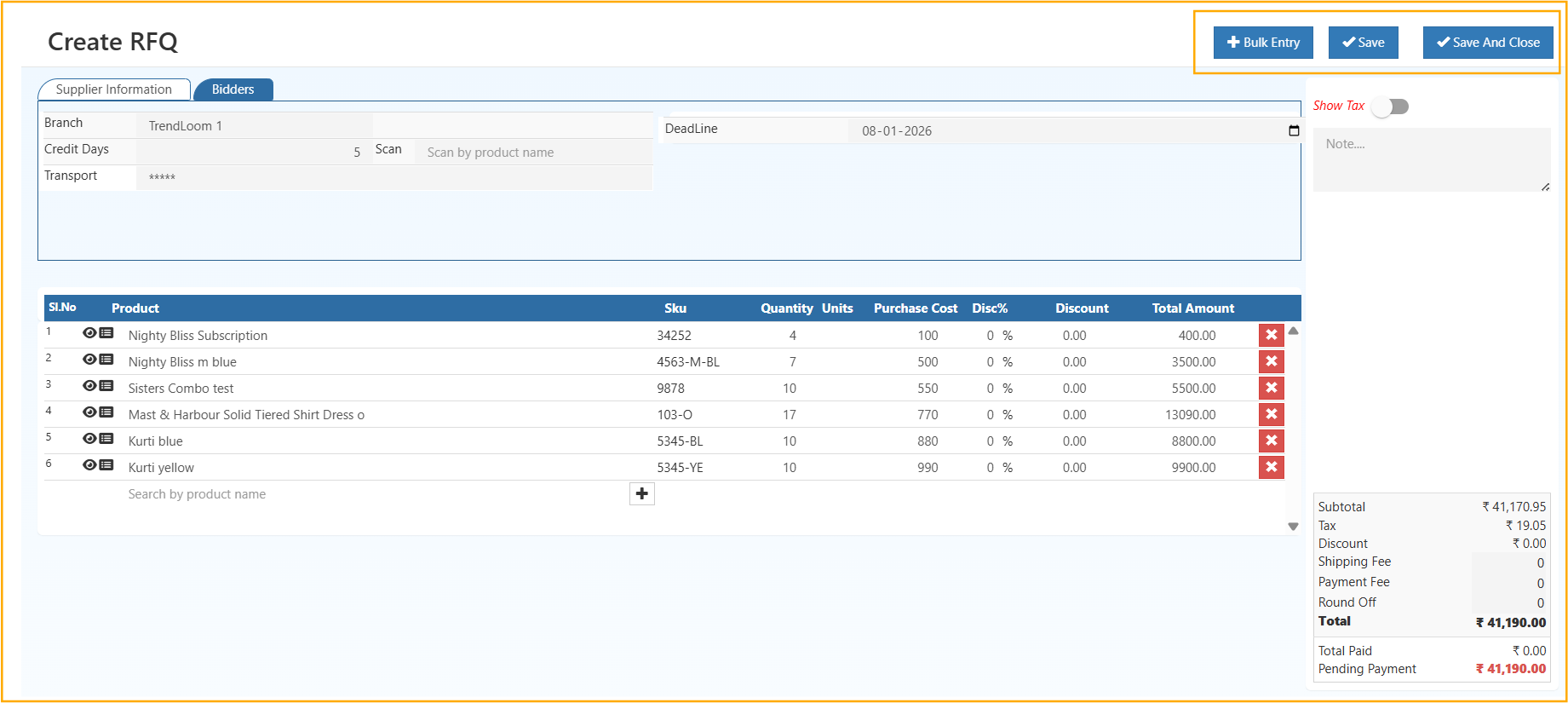
Task: Delete the Kurti blue row
Action: coord(1272,441)
